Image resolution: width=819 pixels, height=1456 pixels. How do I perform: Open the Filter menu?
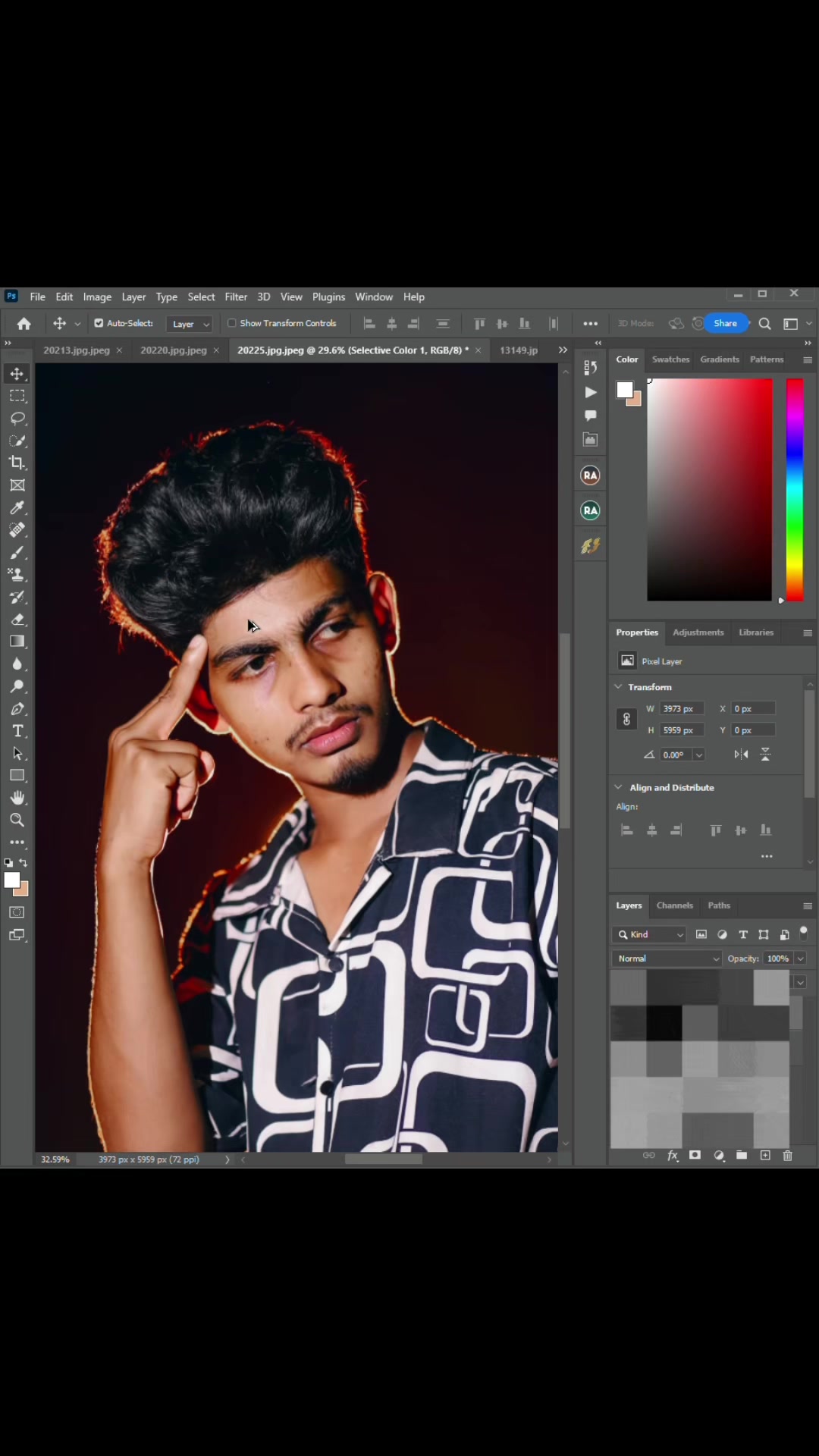click(x=236, y=297)
